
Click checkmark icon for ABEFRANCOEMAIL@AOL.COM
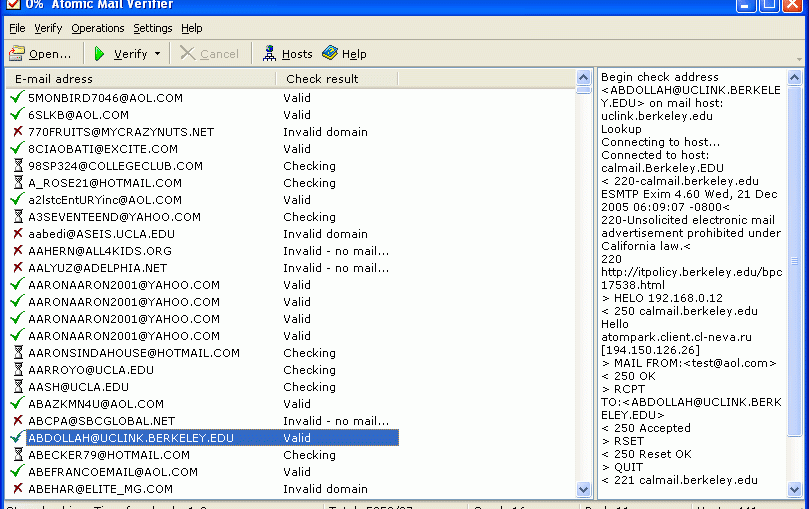17,471
